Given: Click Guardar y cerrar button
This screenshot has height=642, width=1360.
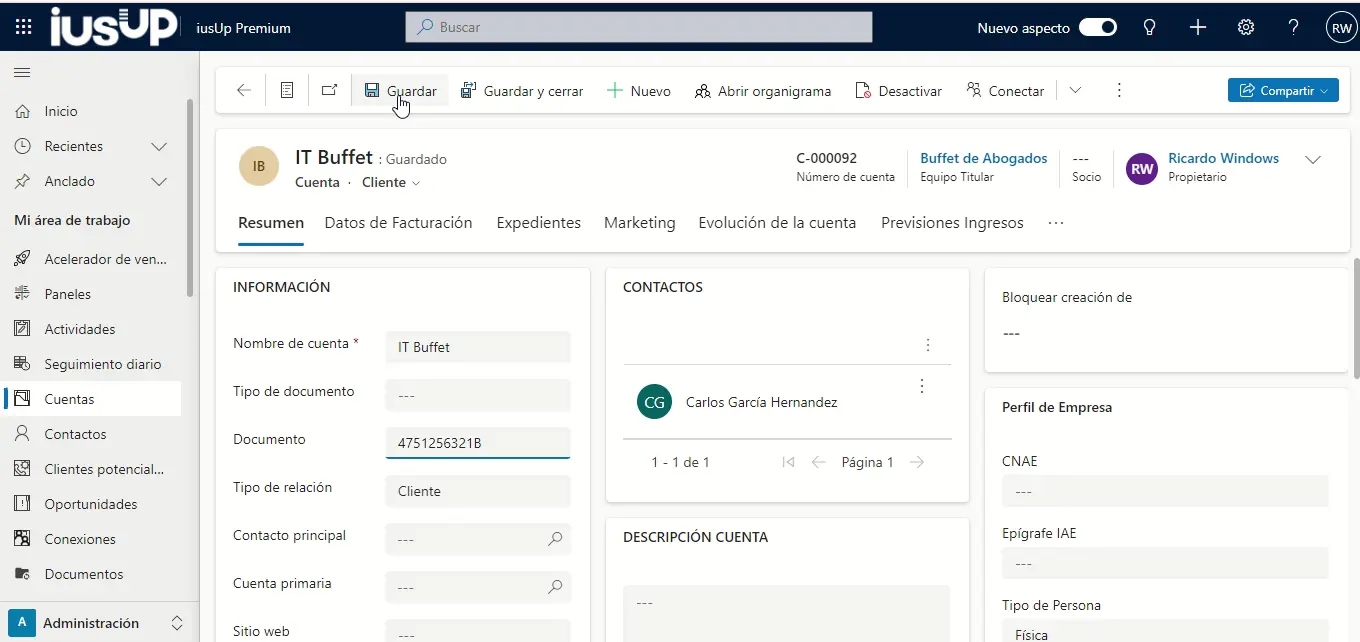Looking at the screenshot, I should click(x=522, y=91).
